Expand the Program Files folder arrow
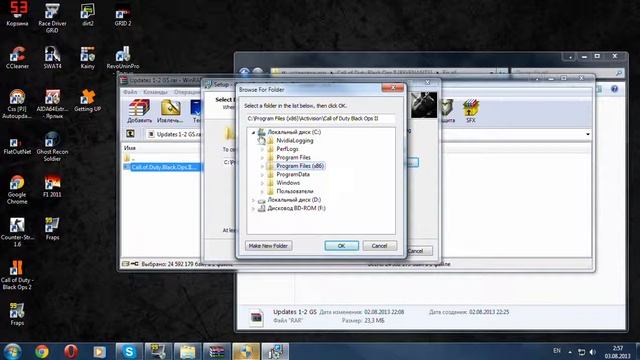The image size is (640, 360). click(x=262, y=158)
